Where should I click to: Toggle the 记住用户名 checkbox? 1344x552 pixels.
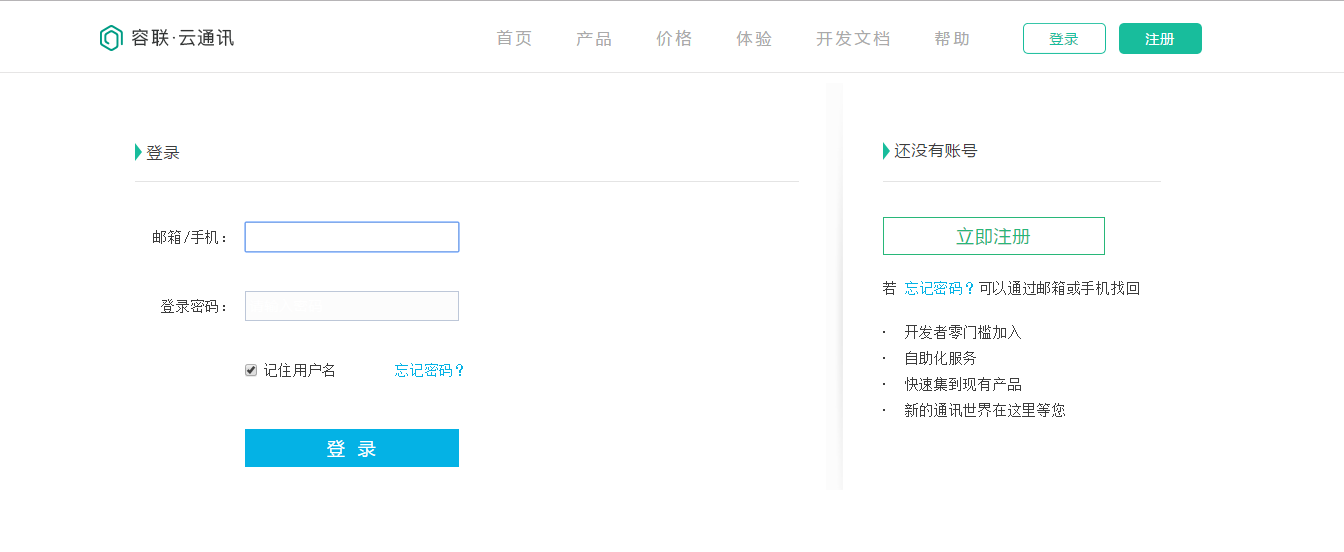251,370
